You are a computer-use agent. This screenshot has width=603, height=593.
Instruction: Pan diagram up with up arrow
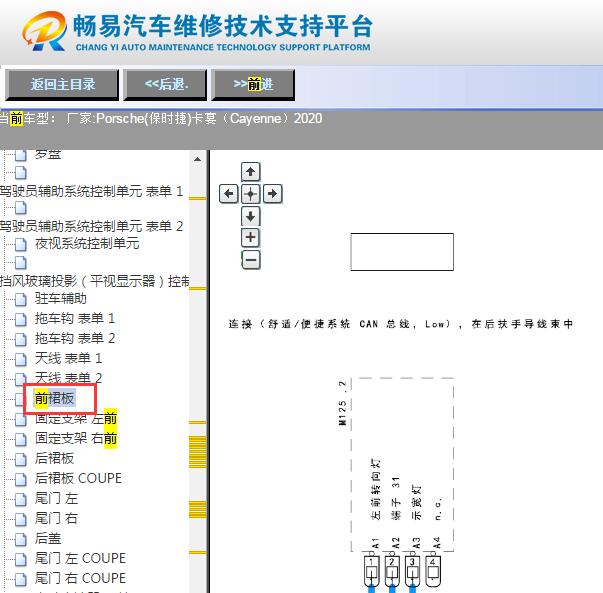[250, 172]
